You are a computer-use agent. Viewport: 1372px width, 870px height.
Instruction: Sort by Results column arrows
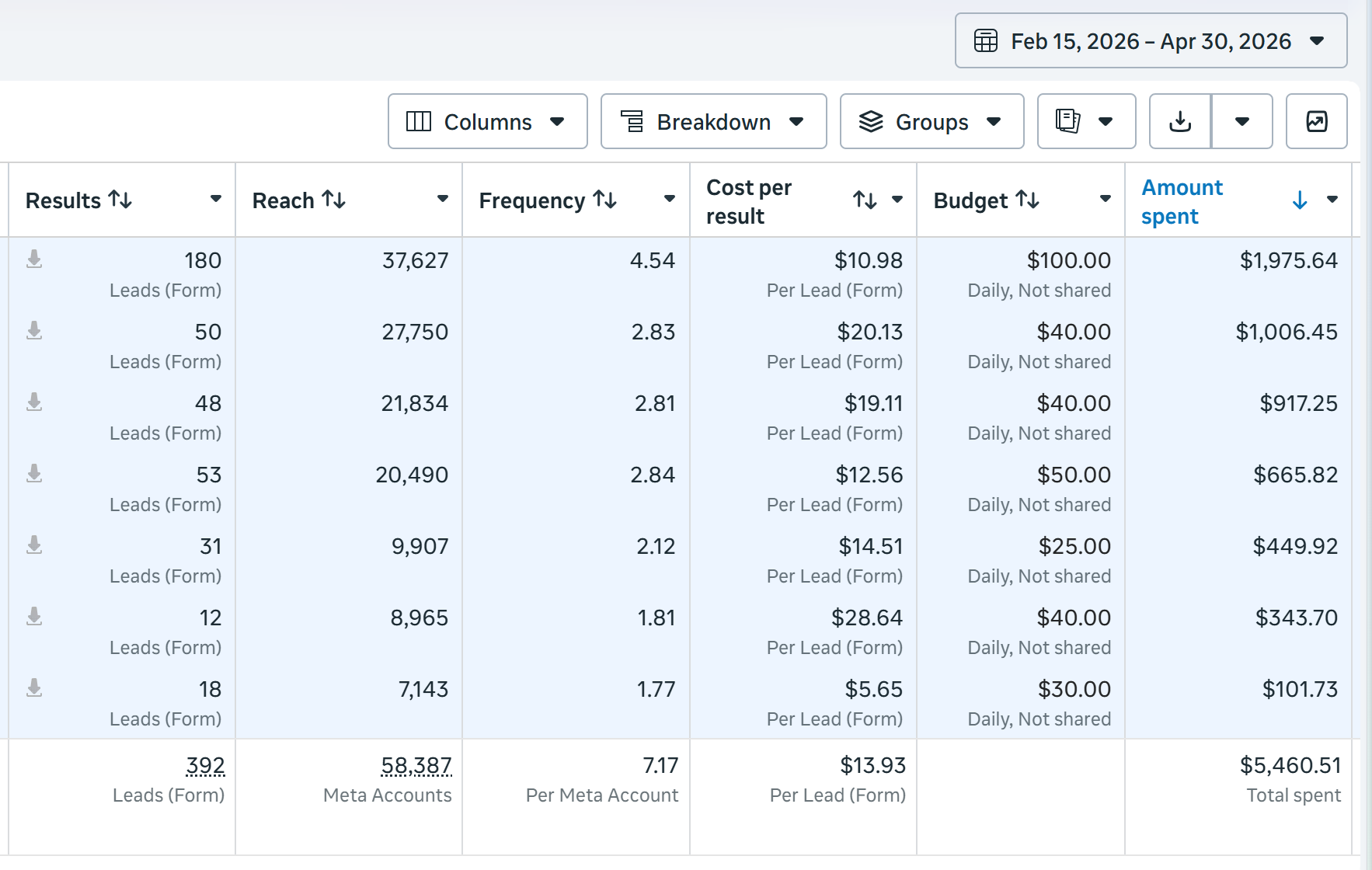pos(120,200)
